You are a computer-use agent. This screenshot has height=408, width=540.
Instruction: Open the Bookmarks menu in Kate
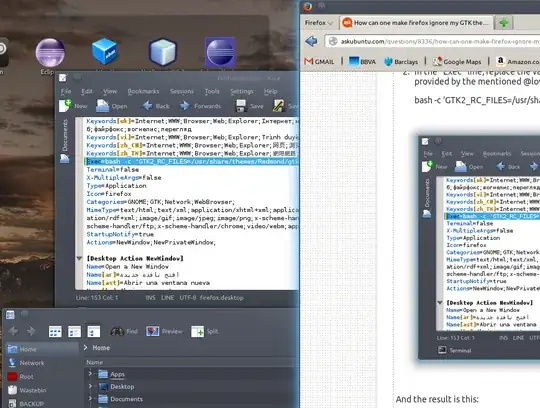click(x=143, y=91)
